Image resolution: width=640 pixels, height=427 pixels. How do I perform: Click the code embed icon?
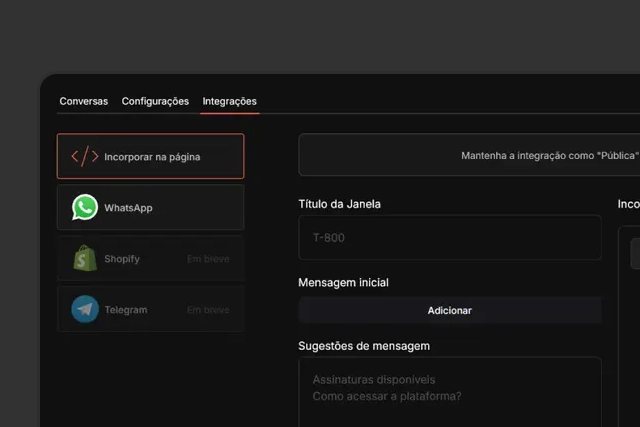85,156
